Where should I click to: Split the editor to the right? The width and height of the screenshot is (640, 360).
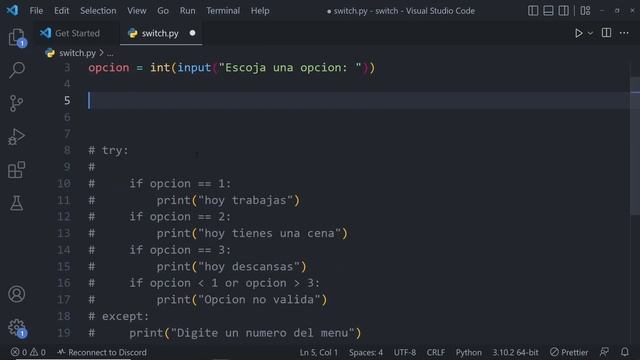607,33
